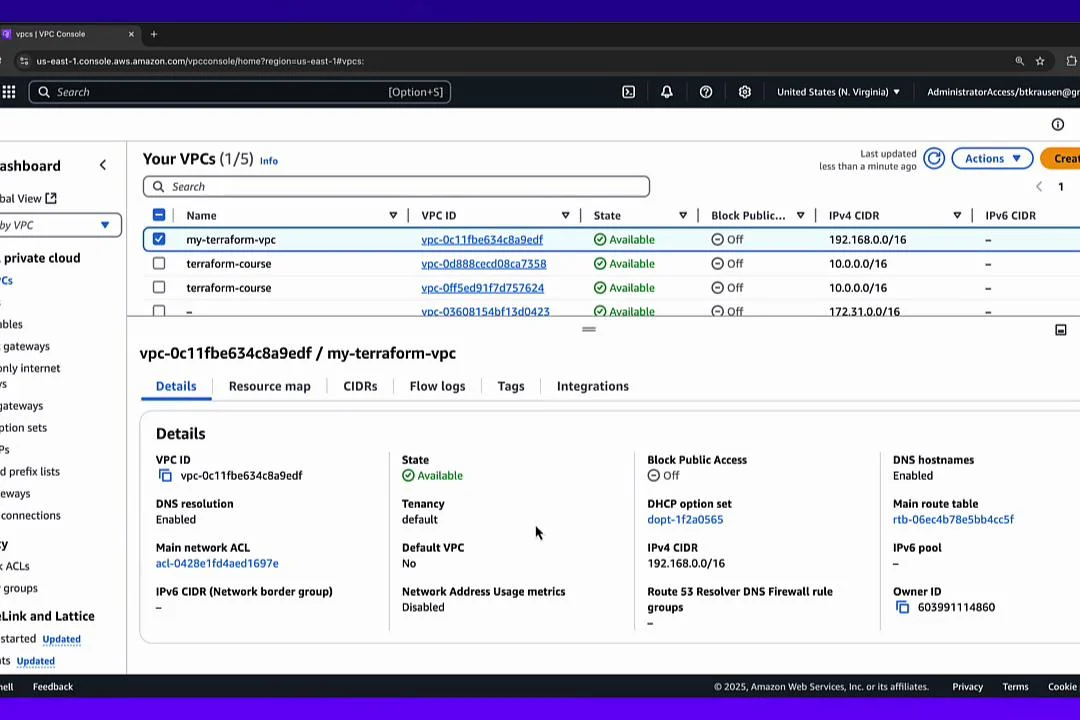Click the 192.168.0.0/16 cell in table
This screenshot has width=1080, height=720.
[x=867, y=240]
